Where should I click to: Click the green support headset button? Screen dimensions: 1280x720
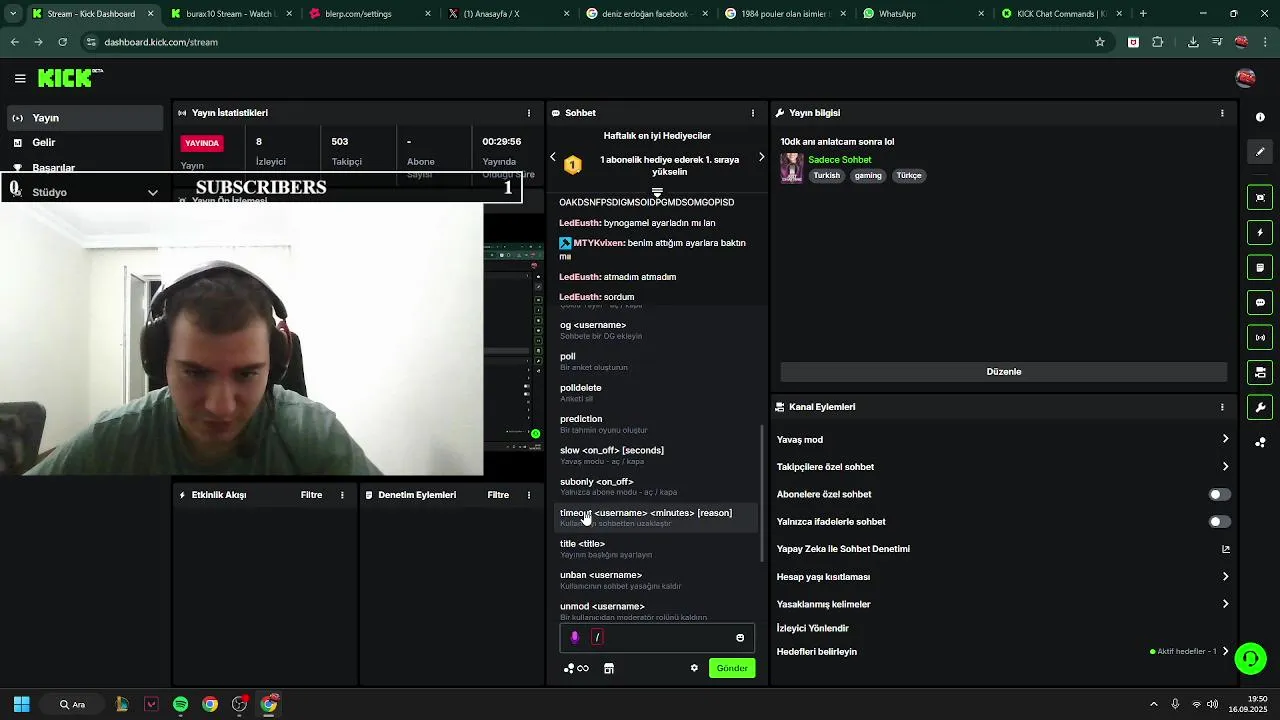point(1250,658)
